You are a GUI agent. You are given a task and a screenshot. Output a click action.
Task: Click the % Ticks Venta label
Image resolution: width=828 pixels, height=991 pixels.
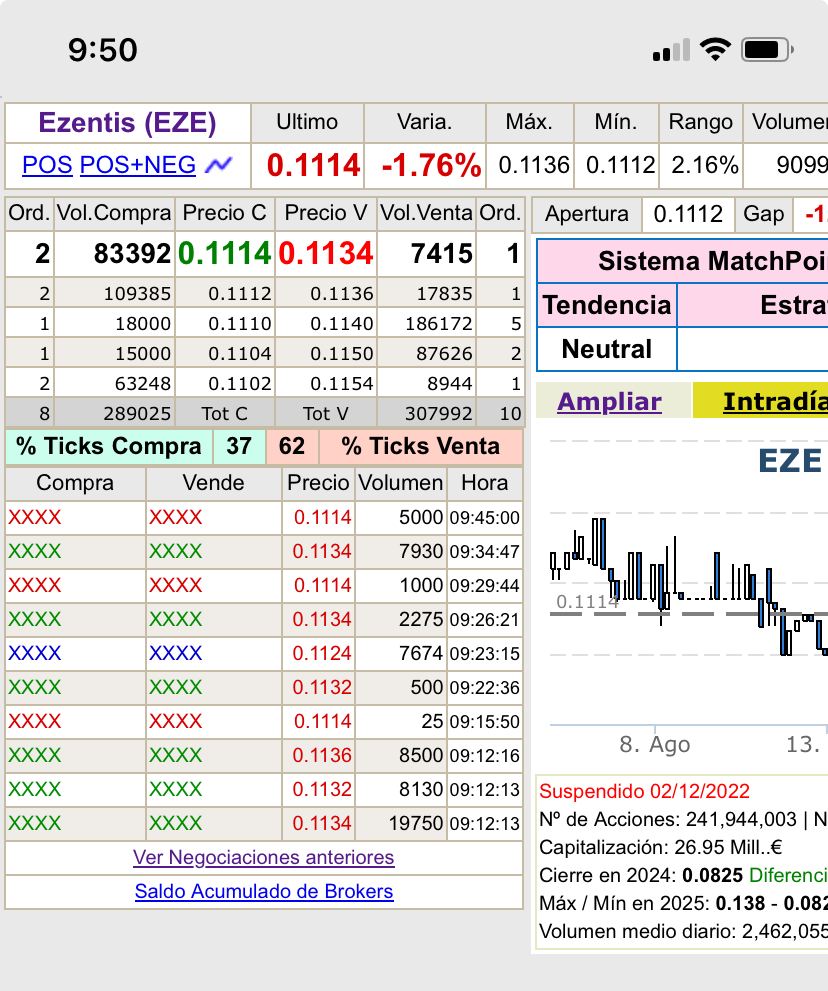420,446
